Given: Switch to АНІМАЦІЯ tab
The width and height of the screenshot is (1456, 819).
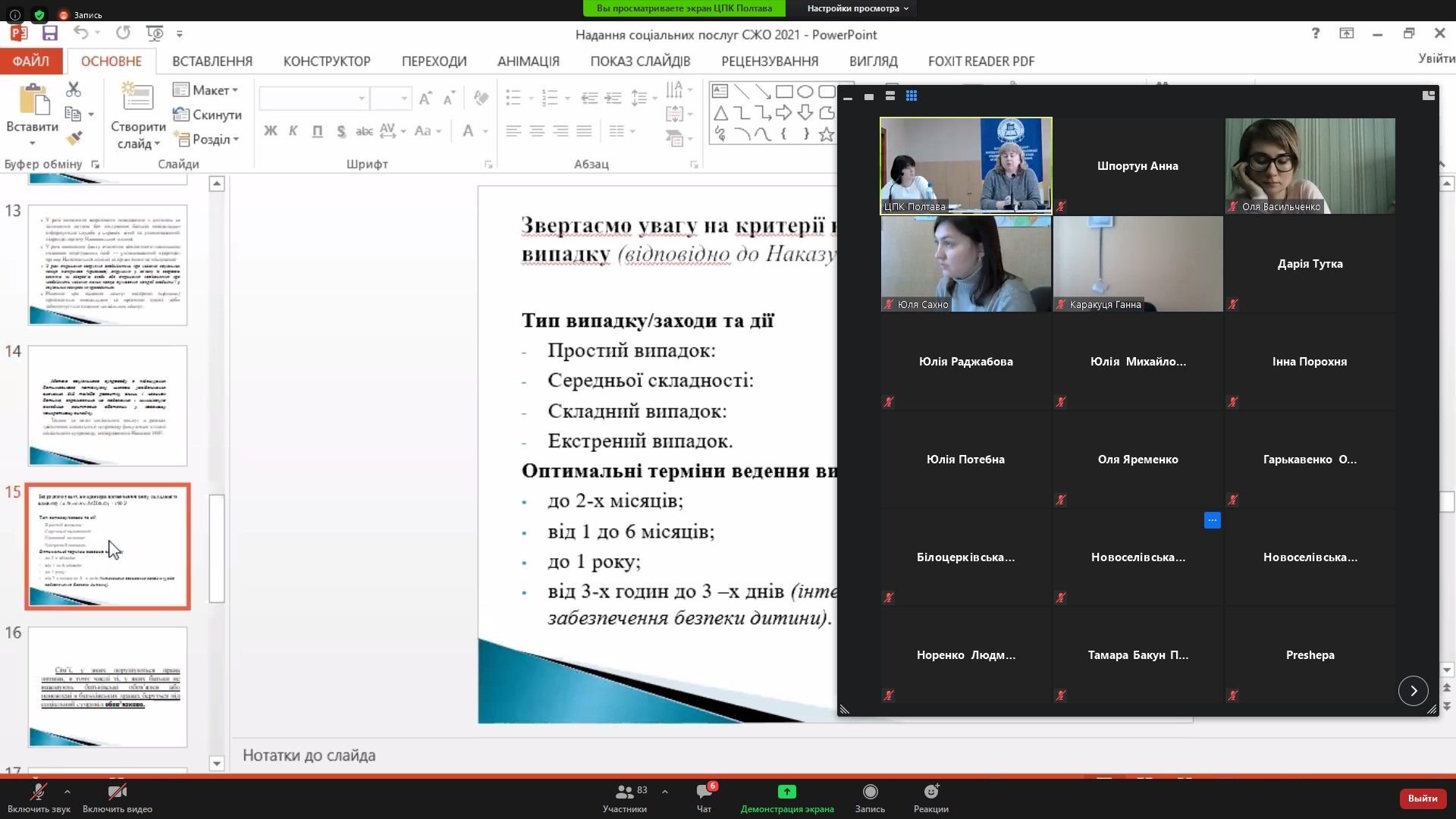Looking at the screenshot, I should pos(529,61).
